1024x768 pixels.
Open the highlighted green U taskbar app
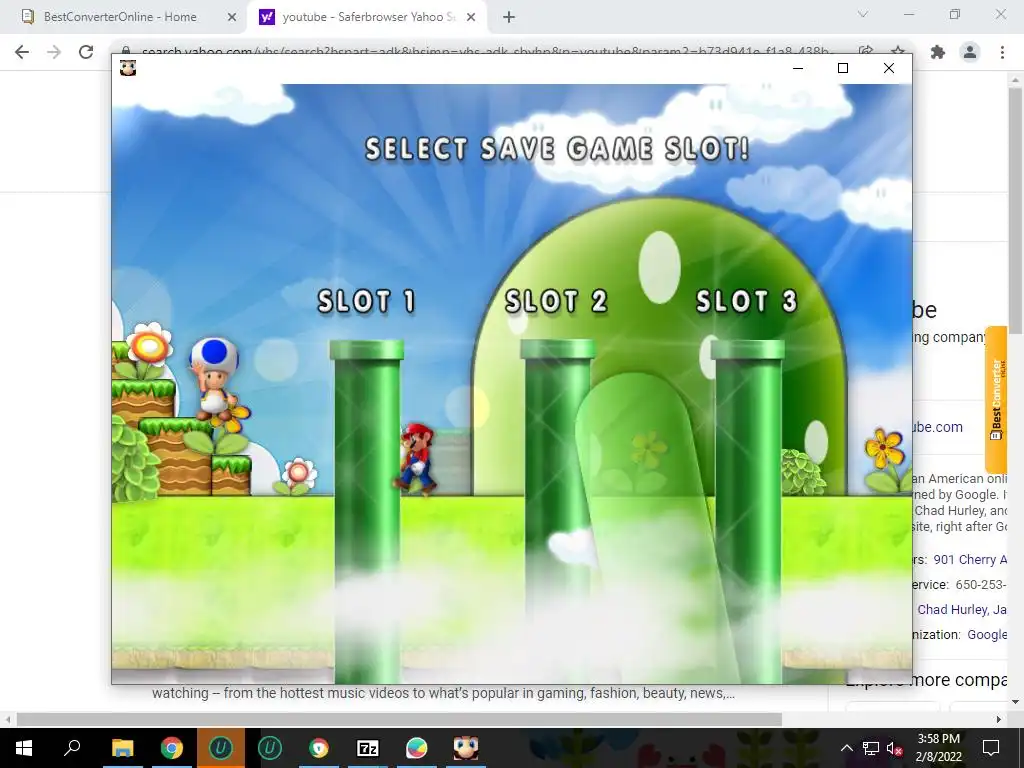[x=221, y=748]
